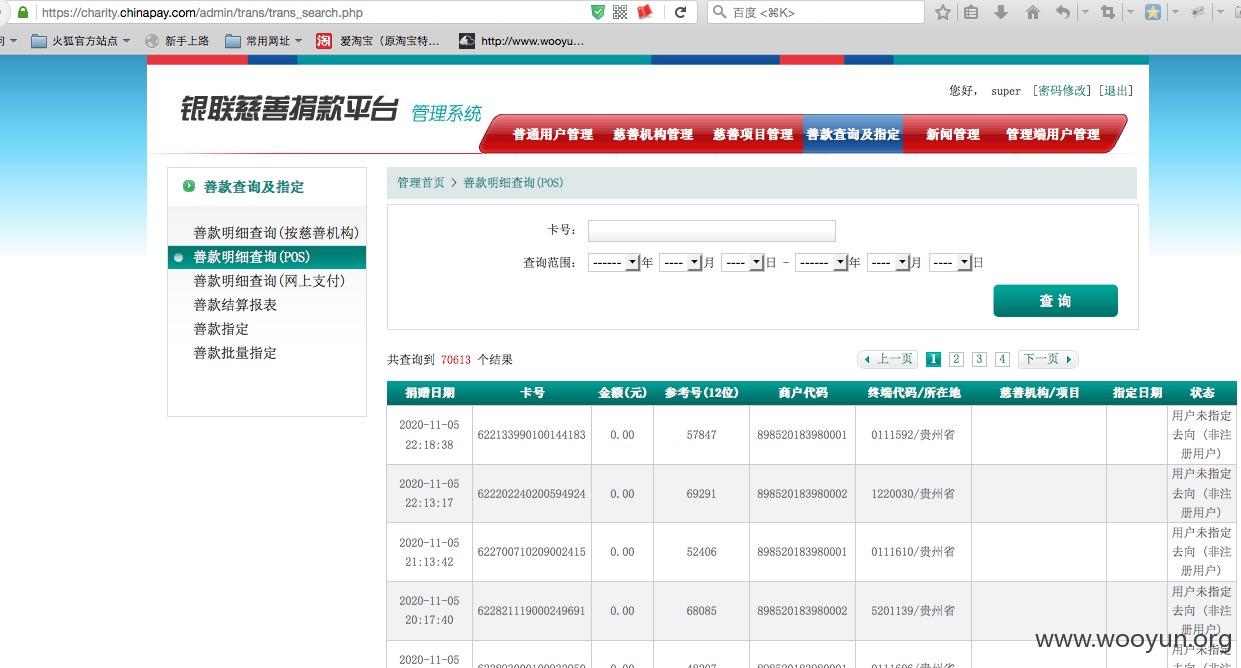Screen dimensions: 1241x668
Task: Select 善款明细查询(按慈善机构) in sidebar
Action: click(x=276, y=233)
